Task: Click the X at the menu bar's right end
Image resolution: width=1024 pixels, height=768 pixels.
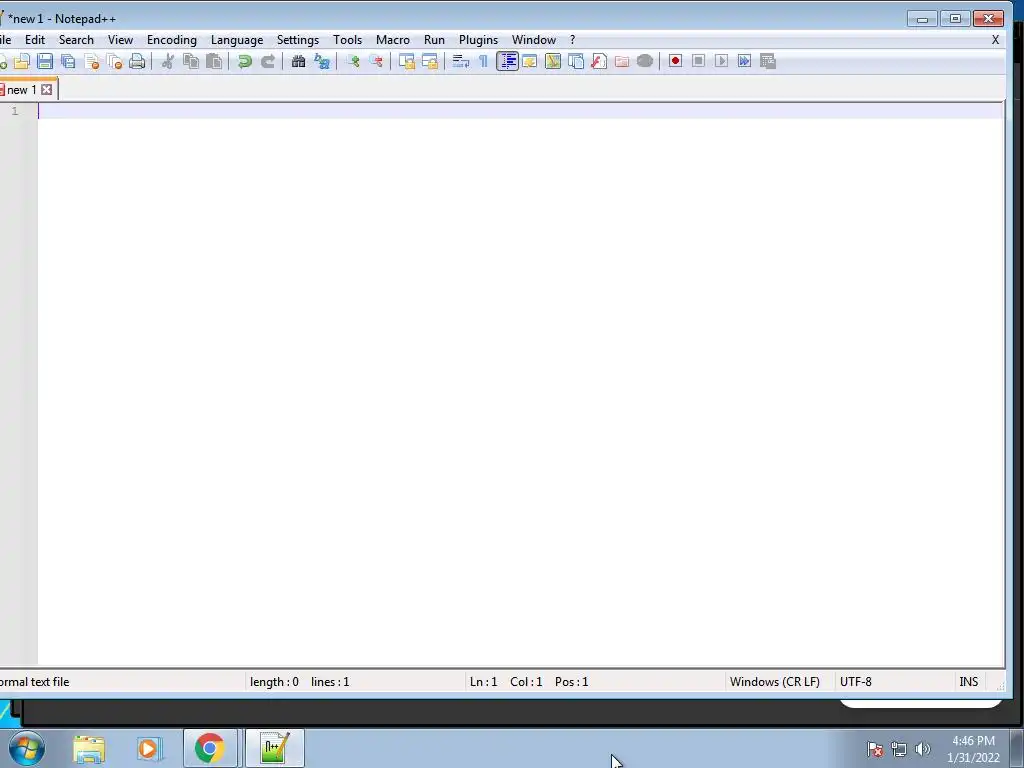Action: pyautogui.click(x=995, y=40)
